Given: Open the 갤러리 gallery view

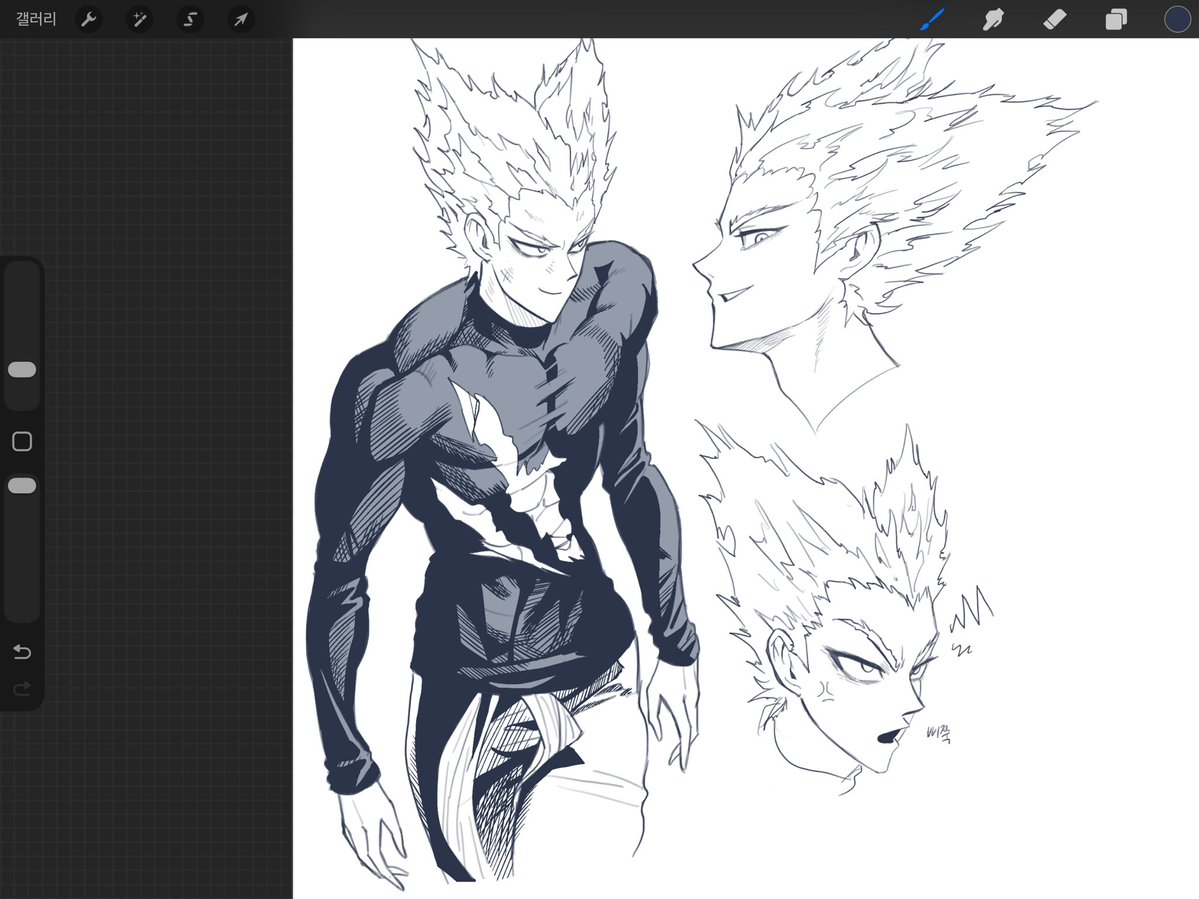Looking at the screenshot, I should click(36, 19).
